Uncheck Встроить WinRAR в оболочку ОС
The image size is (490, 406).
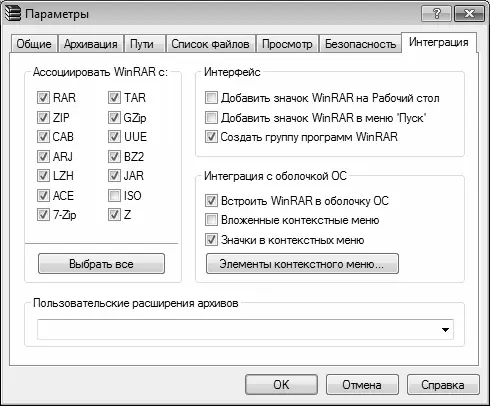point(211,201)
